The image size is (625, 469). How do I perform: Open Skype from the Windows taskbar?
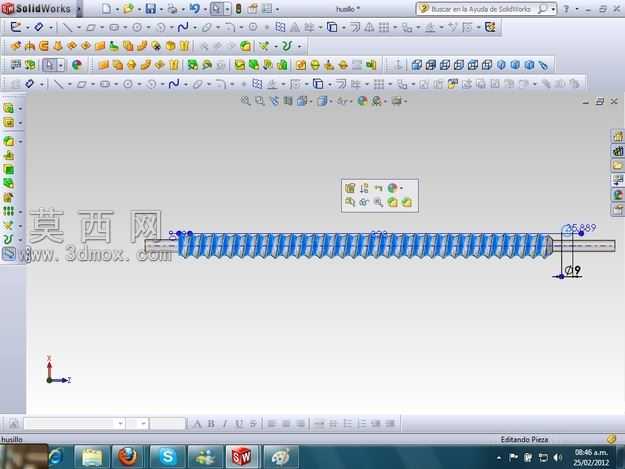167,457
